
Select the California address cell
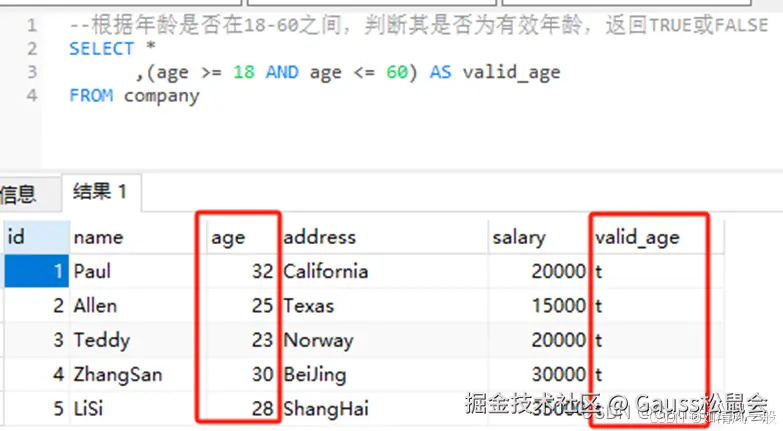pos(383,271)
